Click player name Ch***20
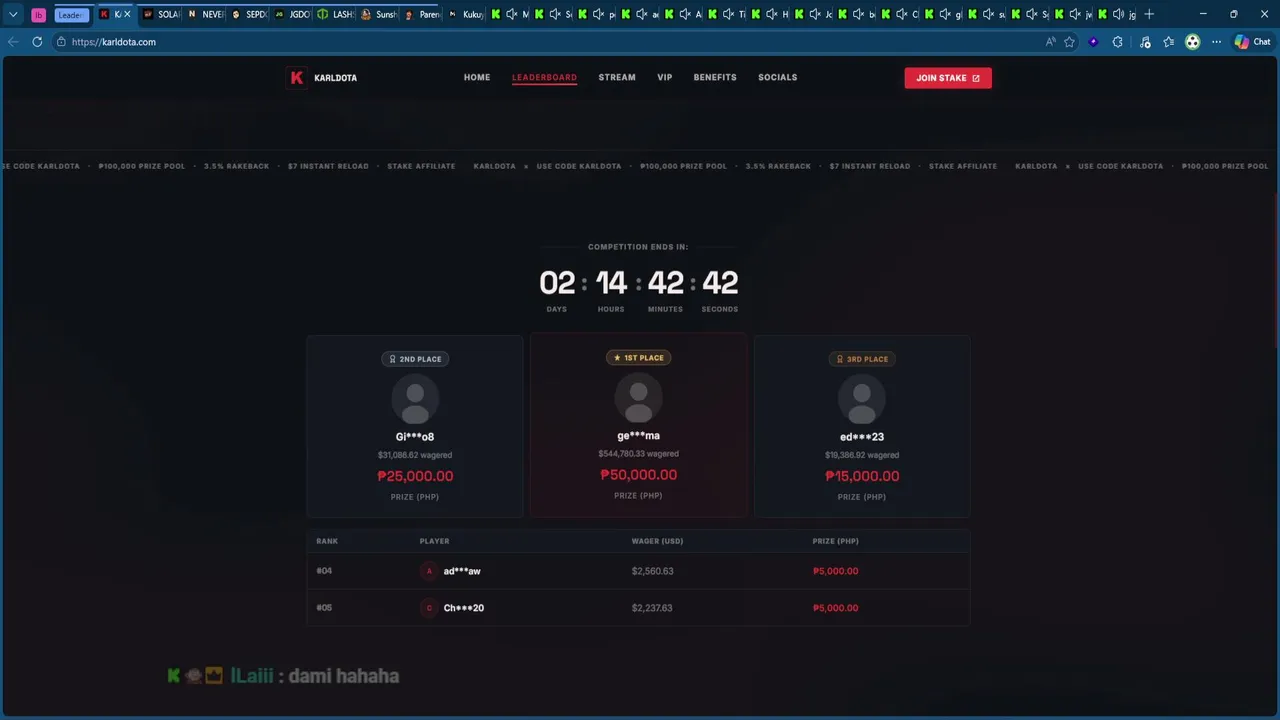 tap(464, 608)
